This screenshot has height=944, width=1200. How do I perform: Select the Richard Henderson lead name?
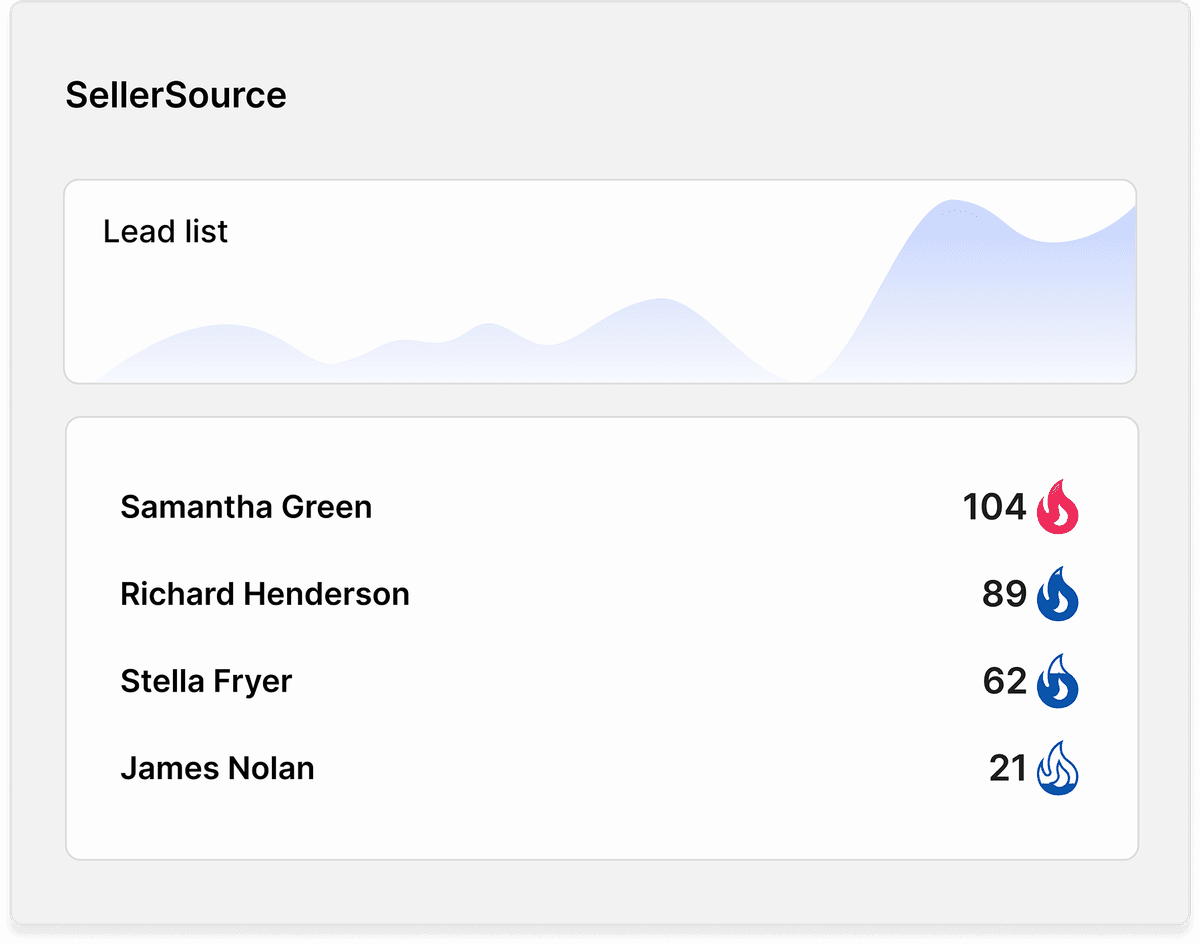(x=265, y=594)
